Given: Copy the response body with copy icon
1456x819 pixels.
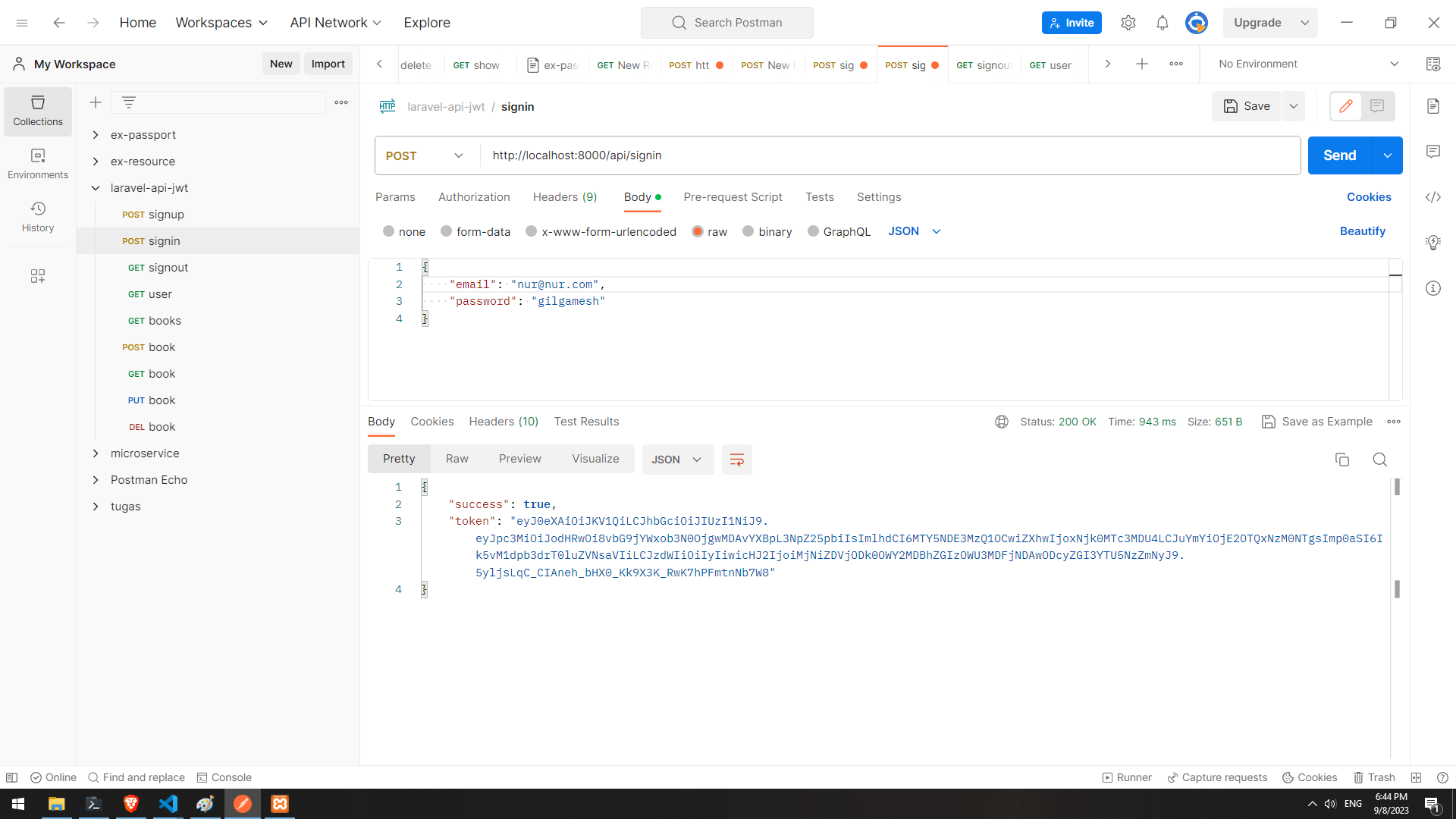Looking at the screenshot, I should tap(1341, 460).
